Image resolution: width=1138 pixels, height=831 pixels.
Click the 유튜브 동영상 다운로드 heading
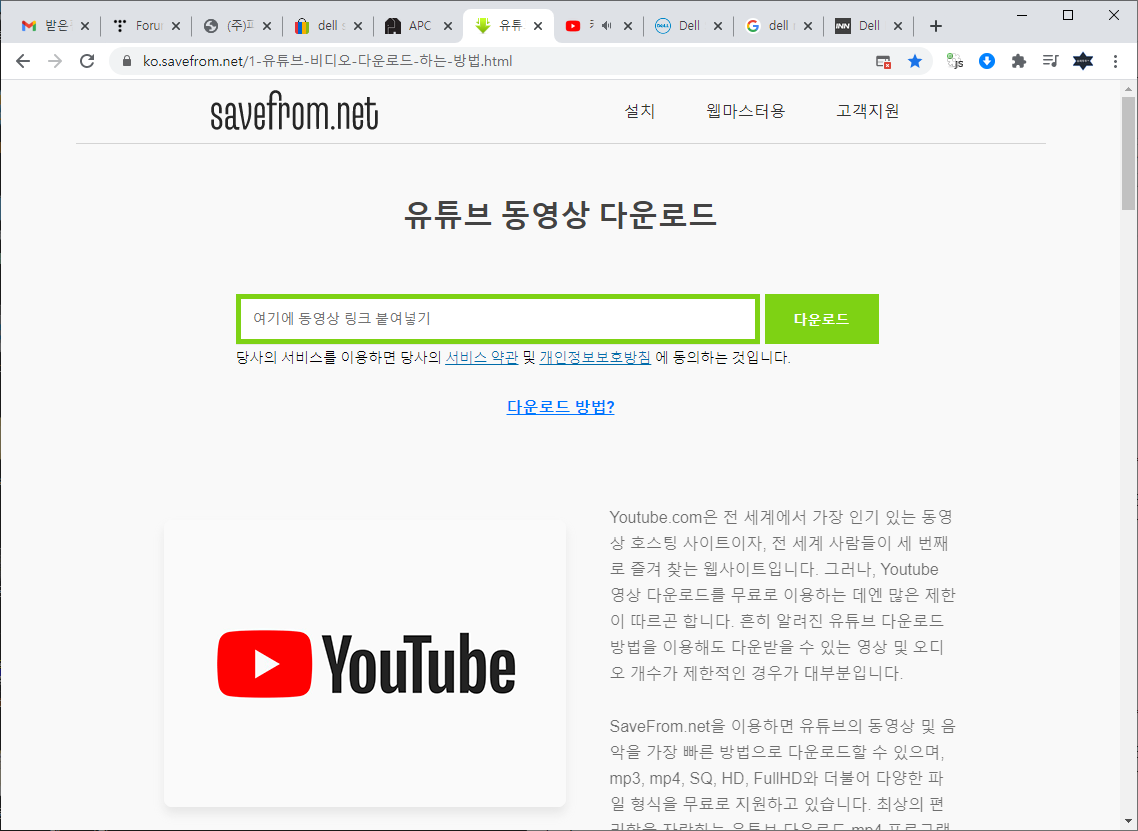tap(560, 215)
